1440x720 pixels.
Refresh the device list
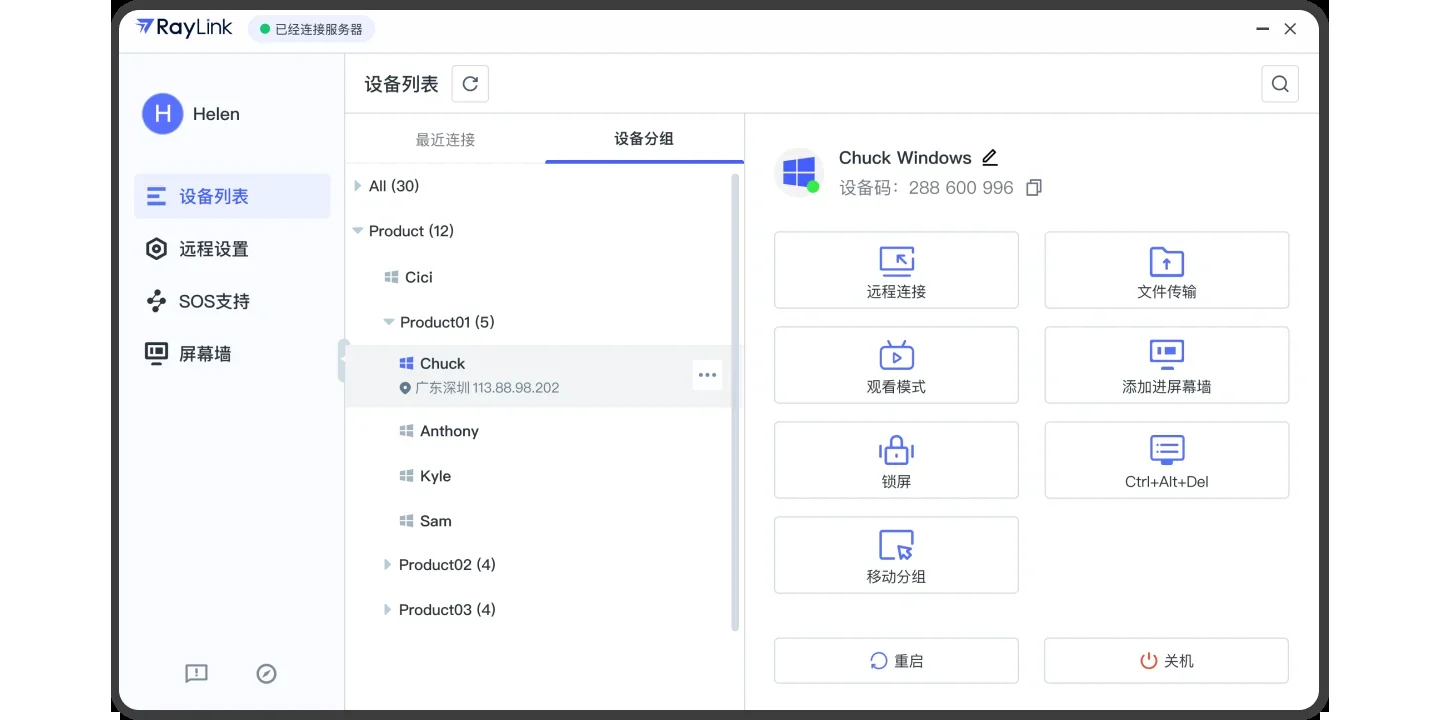point(470,84)
